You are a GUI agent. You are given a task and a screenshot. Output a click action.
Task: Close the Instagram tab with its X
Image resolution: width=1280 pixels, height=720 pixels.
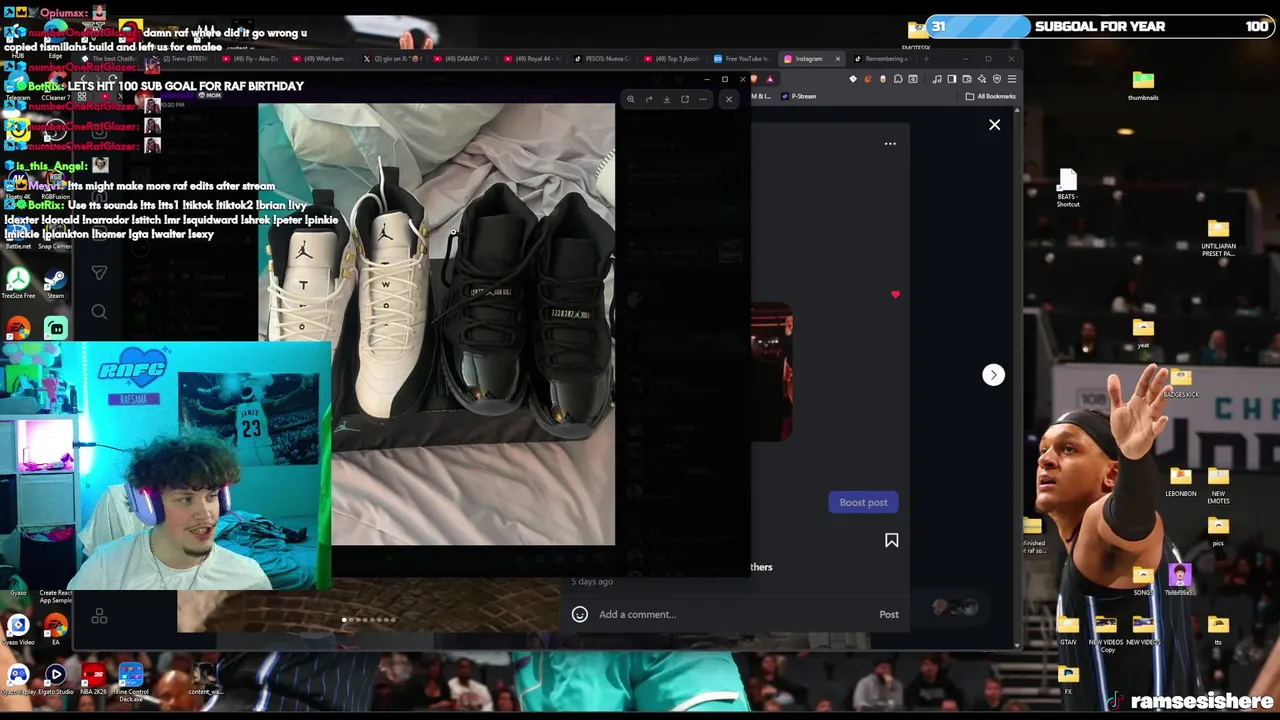pyautogui.click(x=838, y=59)
